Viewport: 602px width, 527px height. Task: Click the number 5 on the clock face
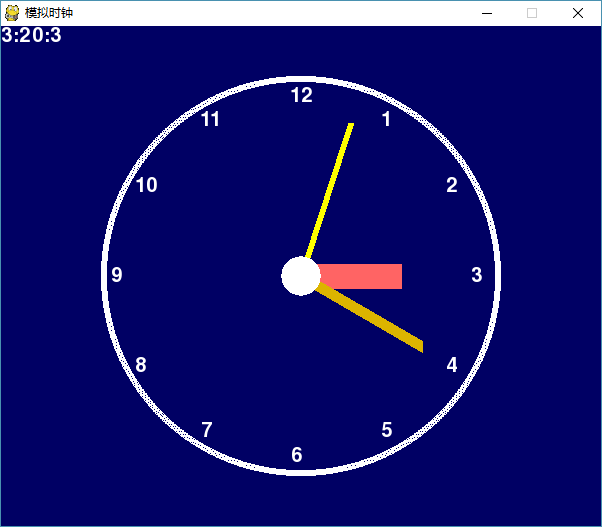pos(387,430)
